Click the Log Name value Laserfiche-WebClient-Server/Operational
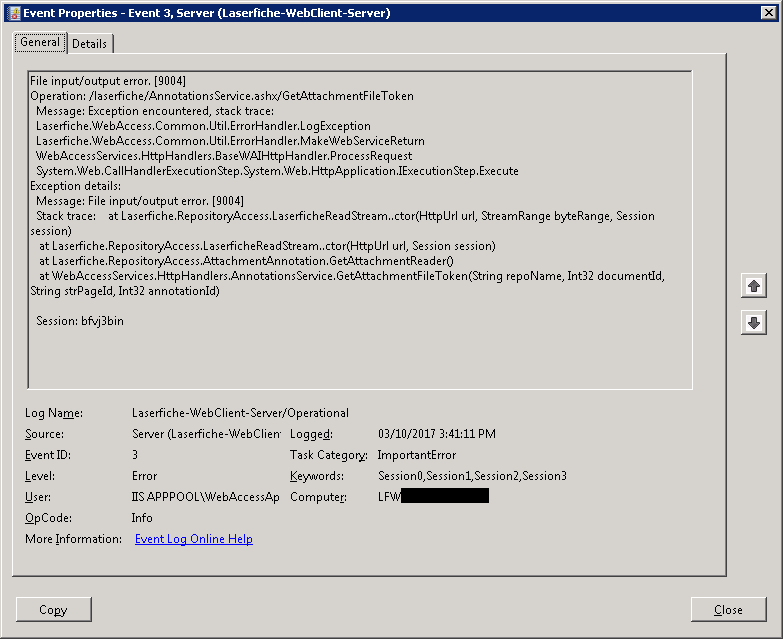This screenshot has height=639, width=783. 240,413
